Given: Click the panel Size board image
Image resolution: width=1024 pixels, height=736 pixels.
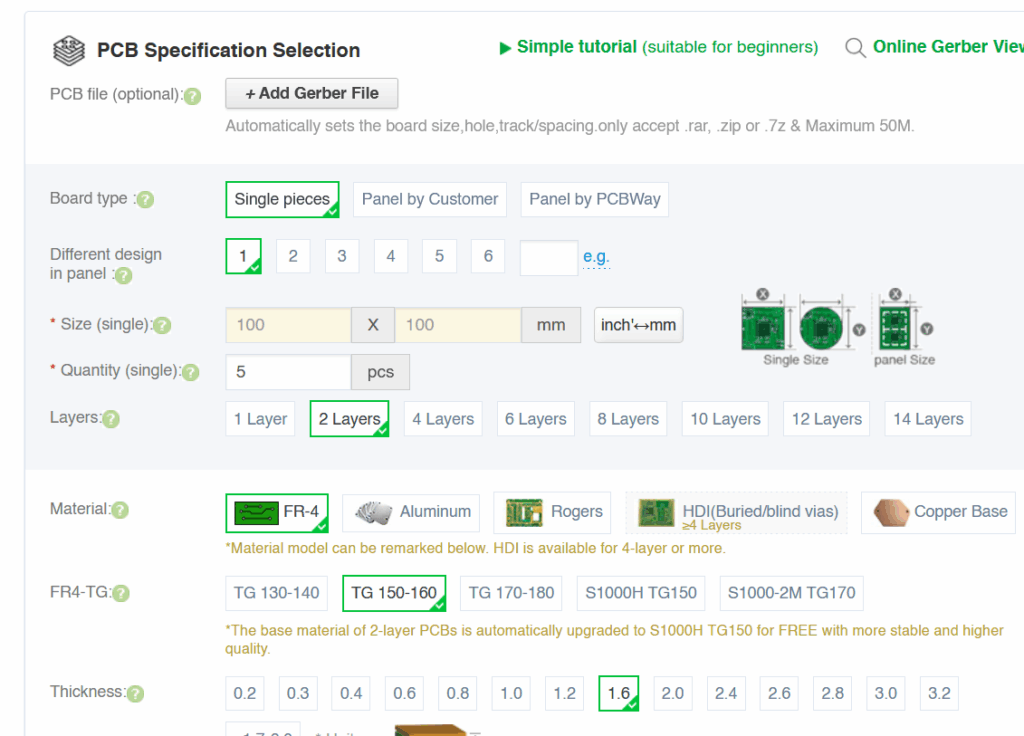Looking at the screenshot, I should tap(895, 328).
